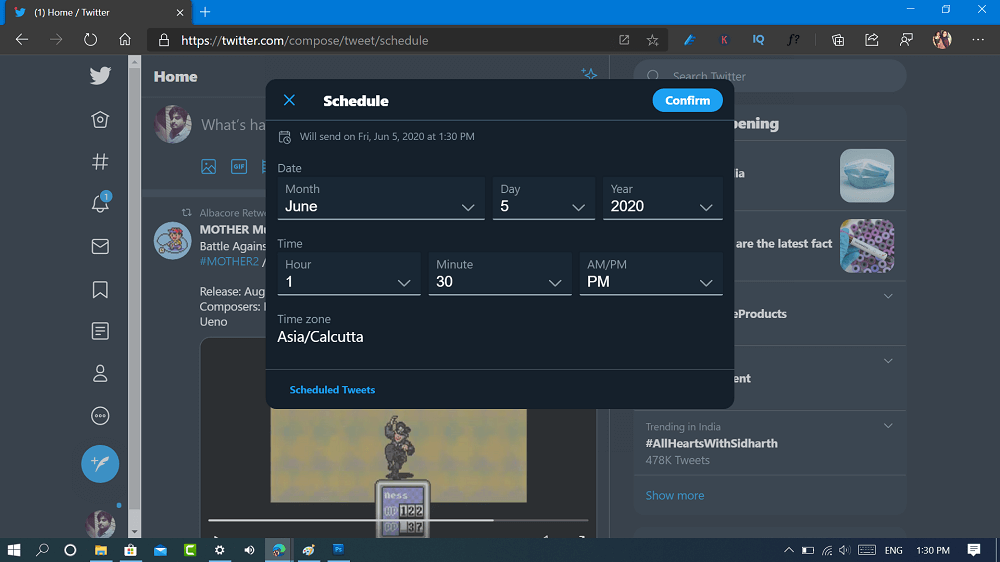Open Windows Start menu

[x=13, y=550]
